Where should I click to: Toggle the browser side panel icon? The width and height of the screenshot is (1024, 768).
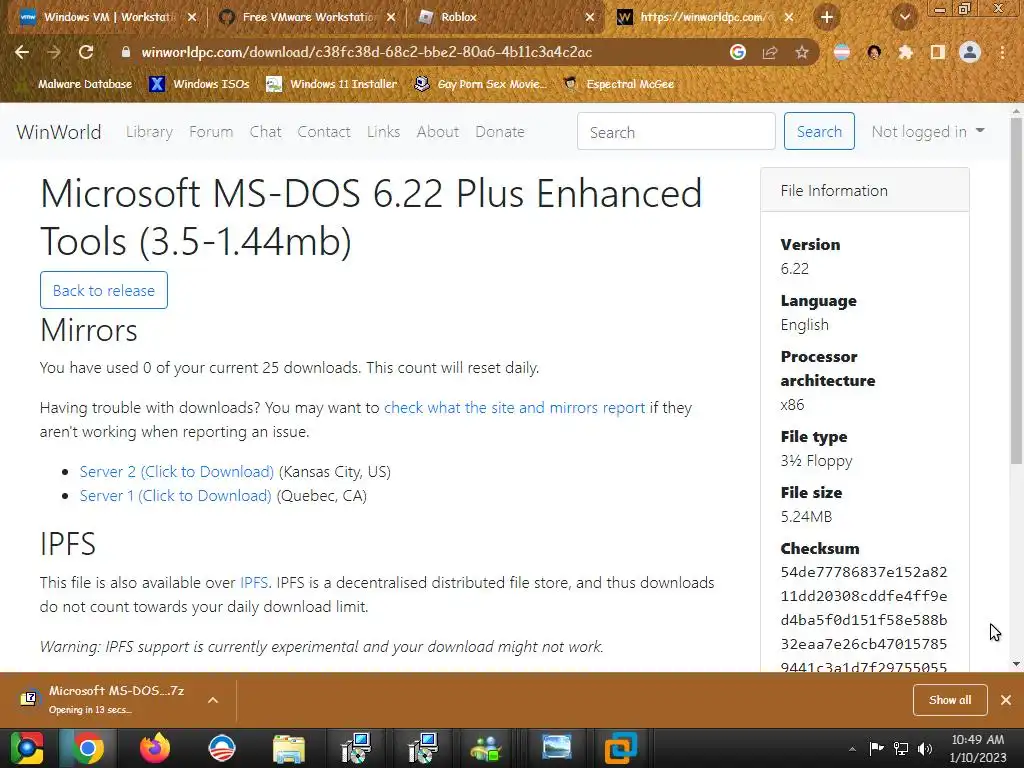click(938, 52)
